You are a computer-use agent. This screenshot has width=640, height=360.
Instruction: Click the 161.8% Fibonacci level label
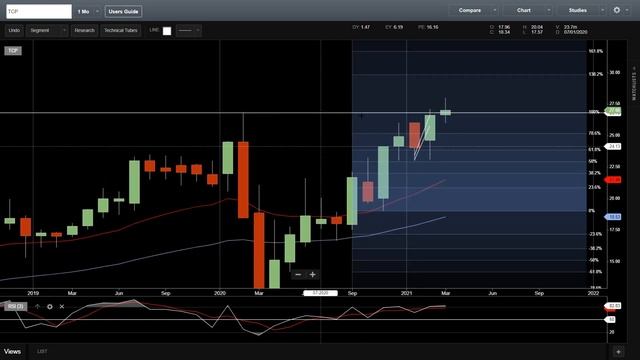coord(596,51)
